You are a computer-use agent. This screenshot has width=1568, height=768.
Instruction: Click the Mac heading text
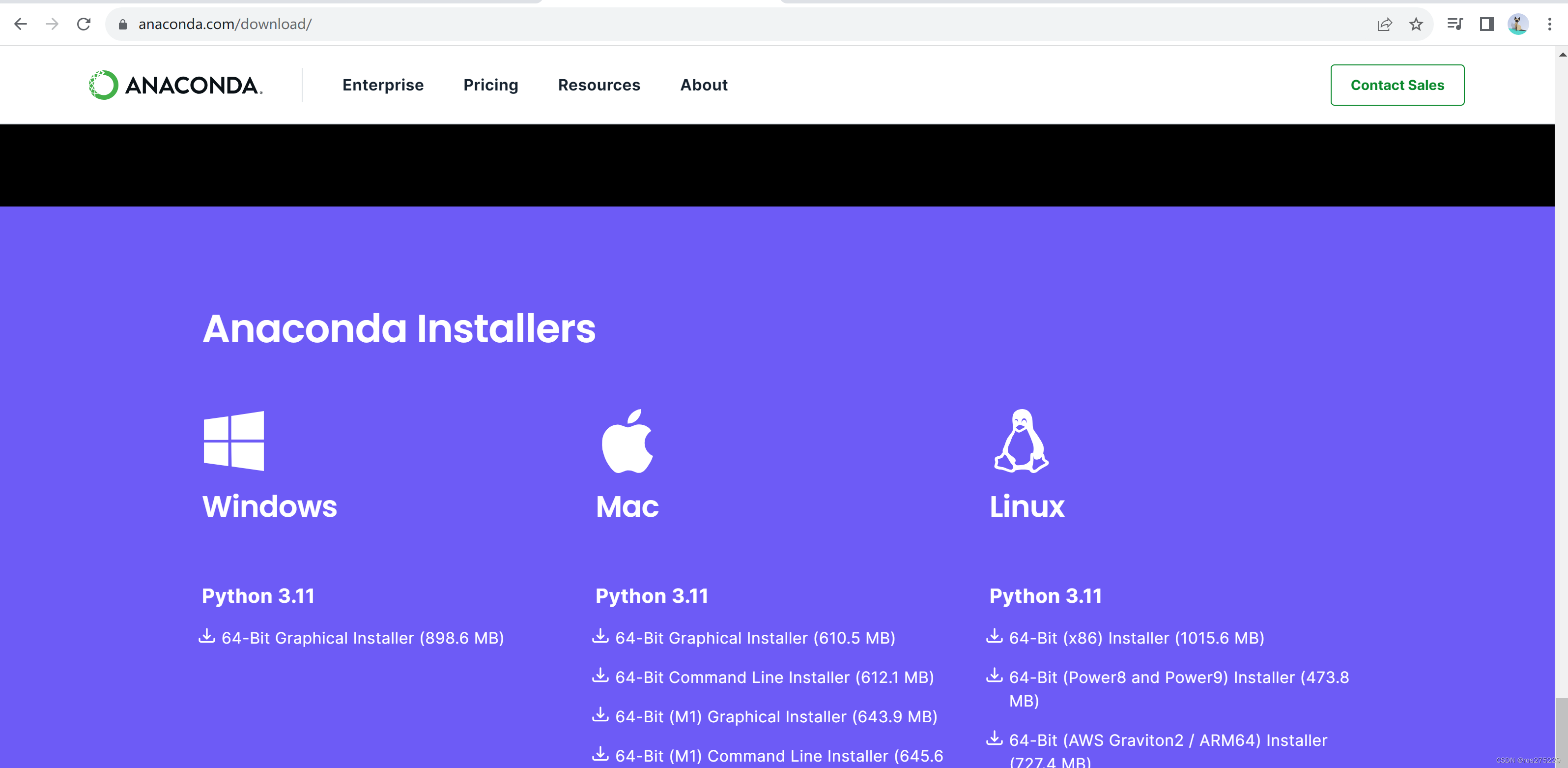627,506
